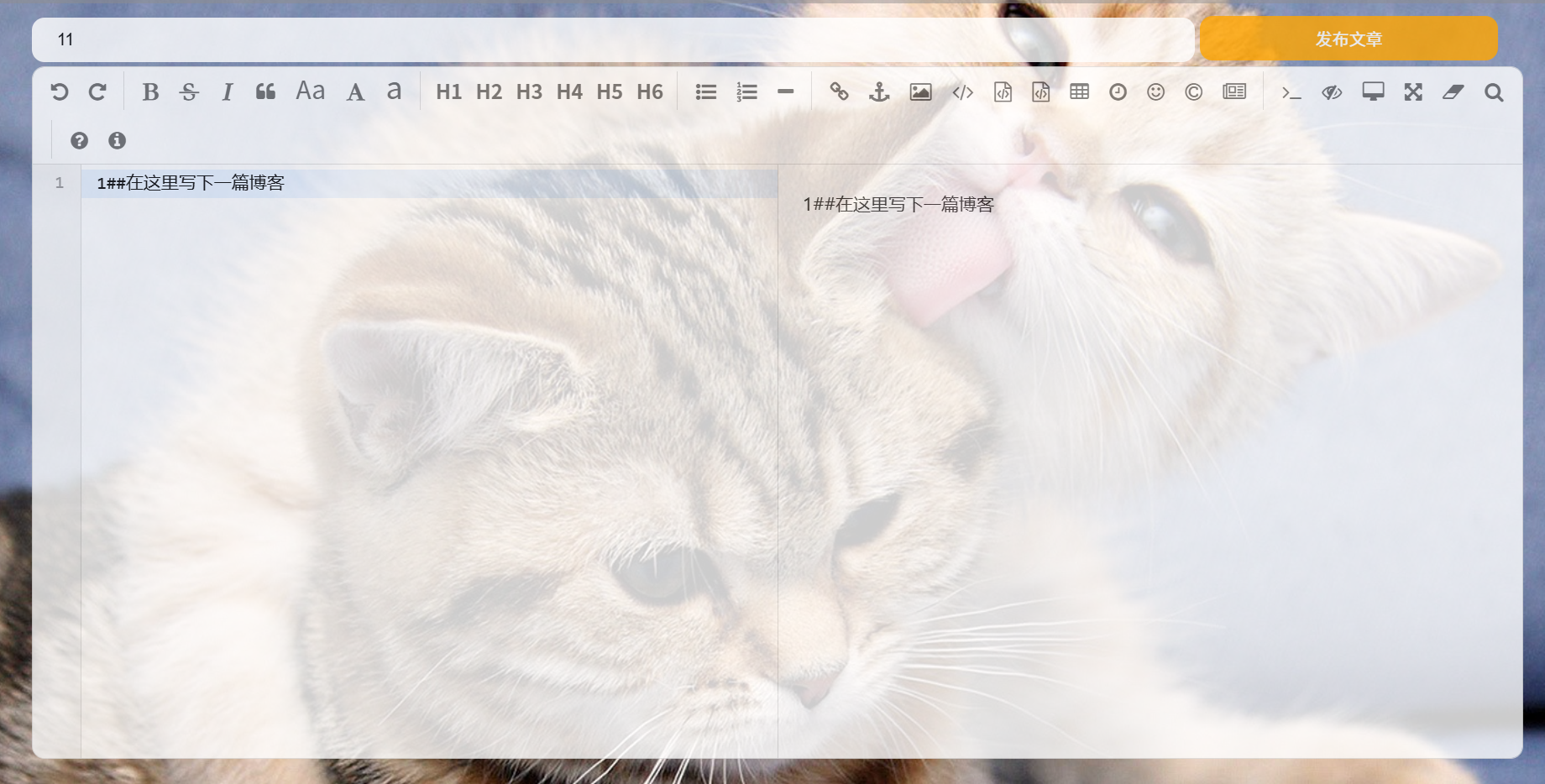Open full-window HTML preview (monitor icon)

point(1374,91)
